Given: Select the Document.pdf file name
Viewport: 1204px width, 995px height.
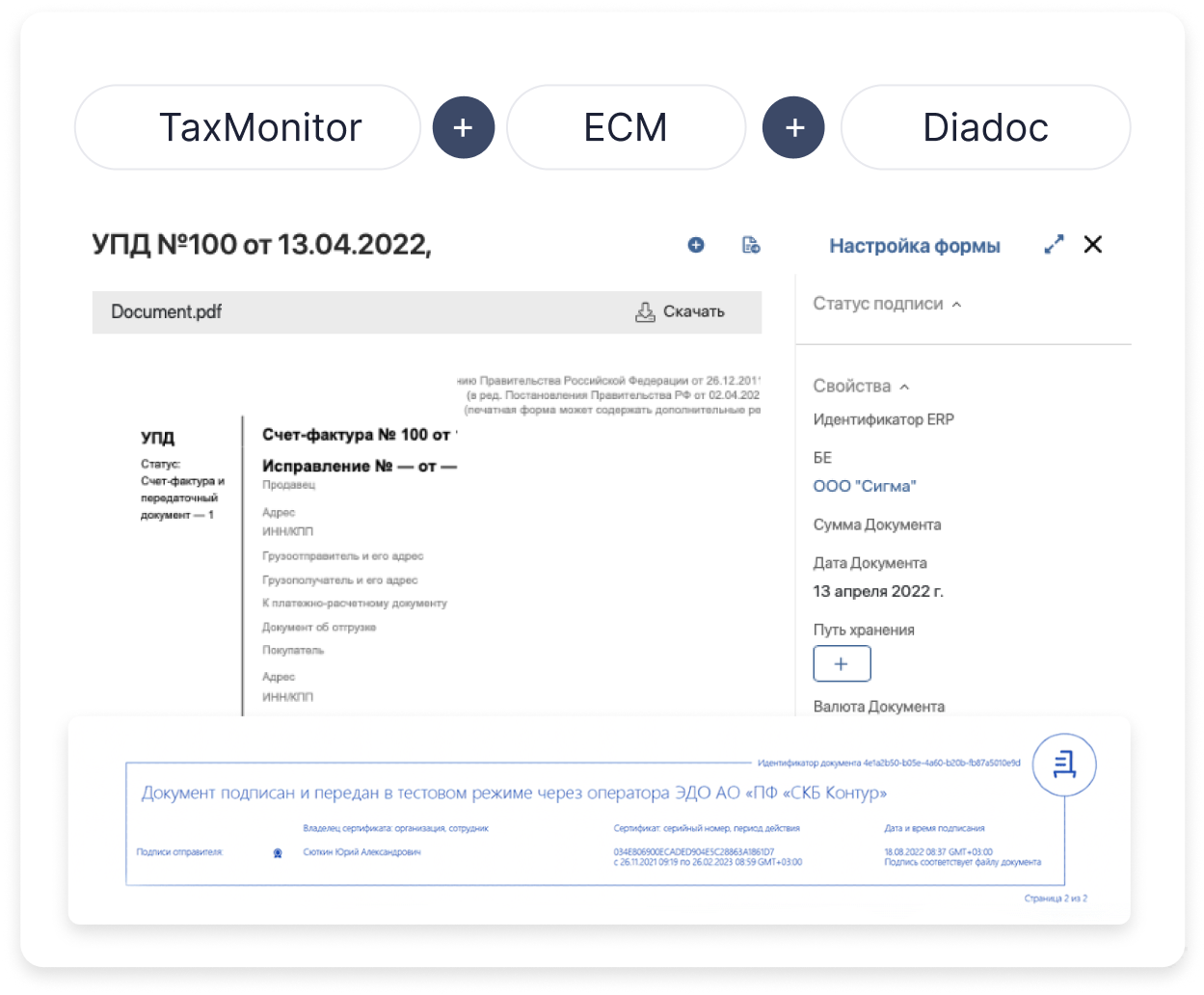Looking at the screenshot, I should tap(166, 311).
